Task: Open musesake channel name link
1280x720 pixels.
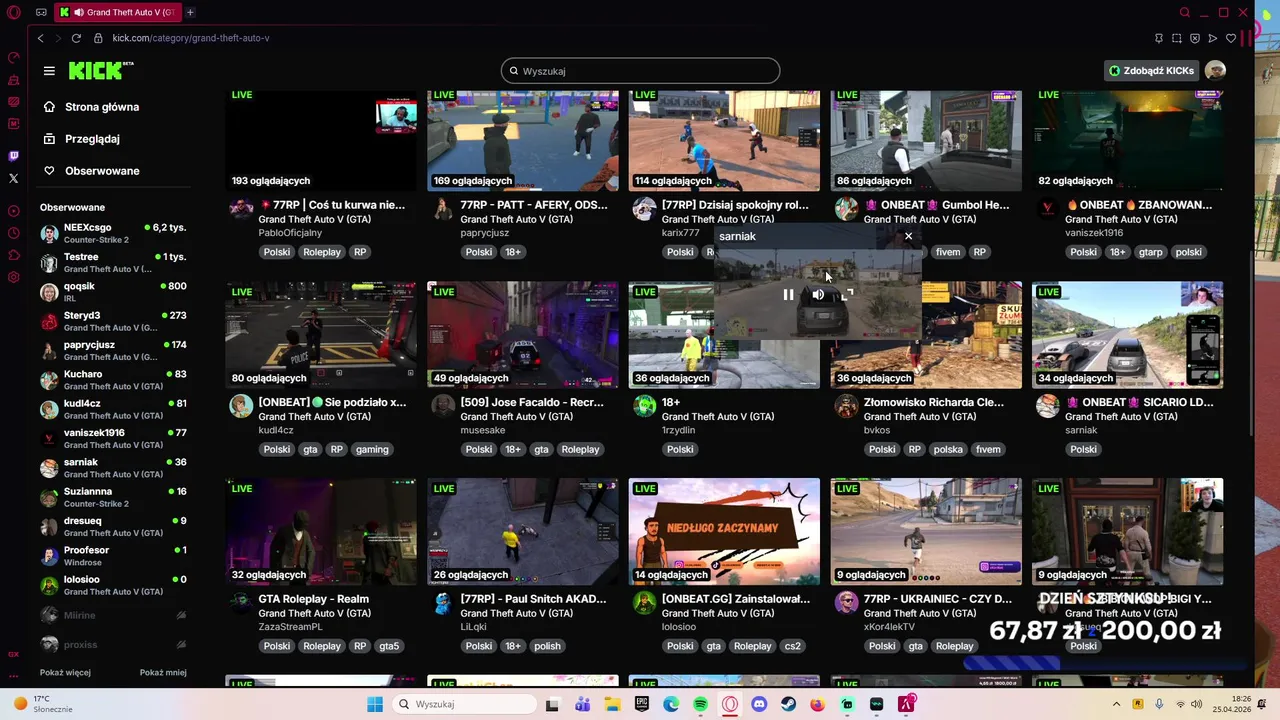Action: point(483,430)
